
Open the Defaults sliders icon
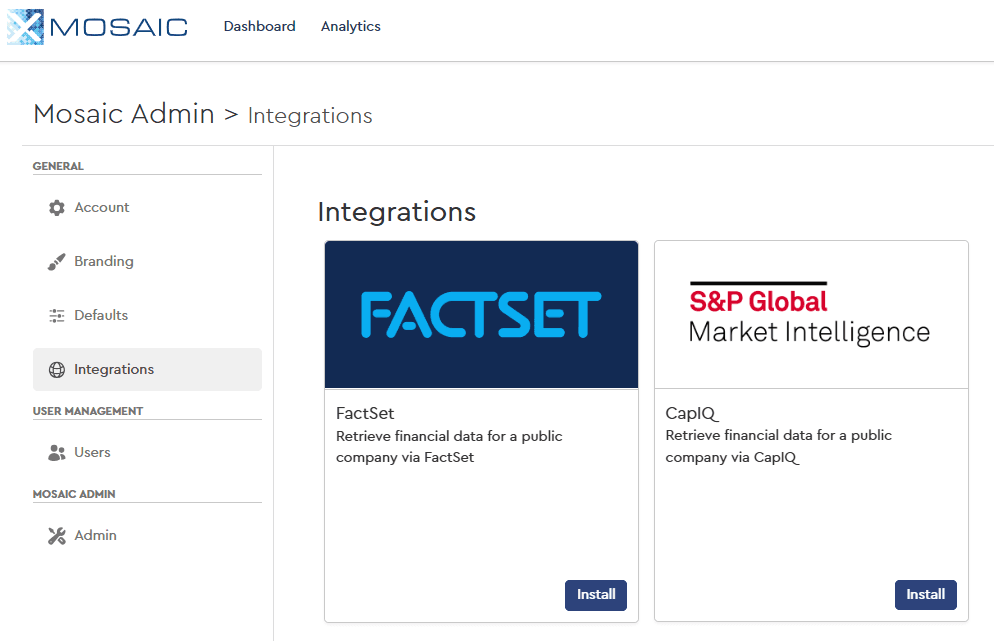coord(58,314)
